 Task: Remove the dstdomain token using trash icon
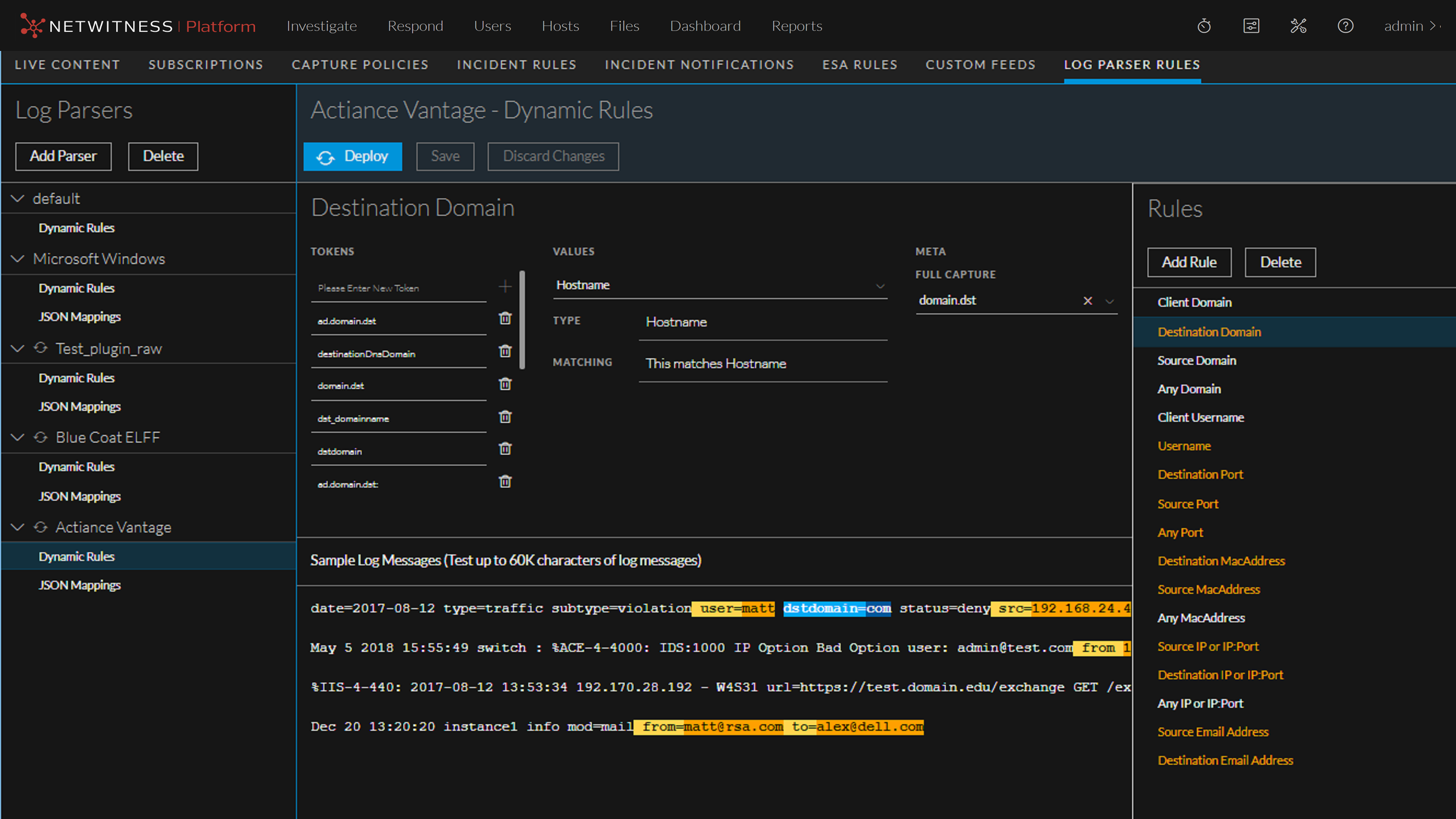pos(505,449)
